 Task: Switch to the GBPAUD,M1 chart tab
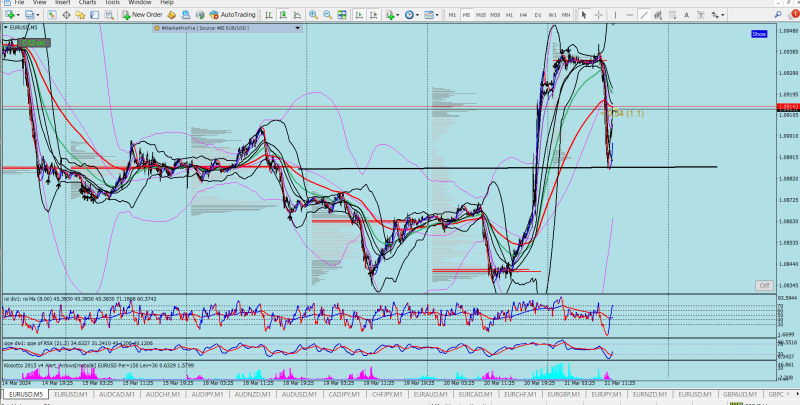click(740, 394)
